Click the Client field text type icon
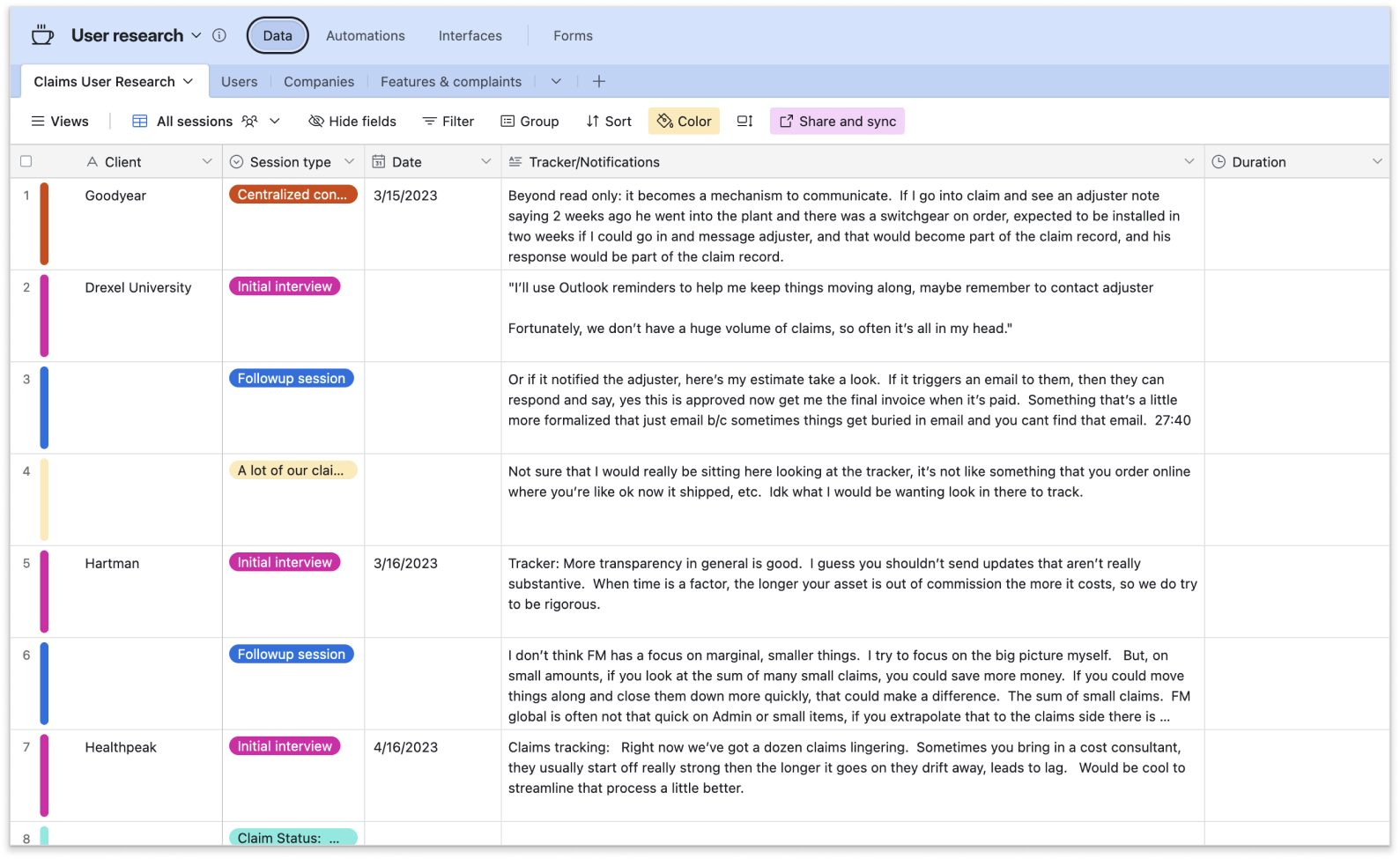Image resolution: width=1400 pixels, height=859 pixels. tap(92, 161)
